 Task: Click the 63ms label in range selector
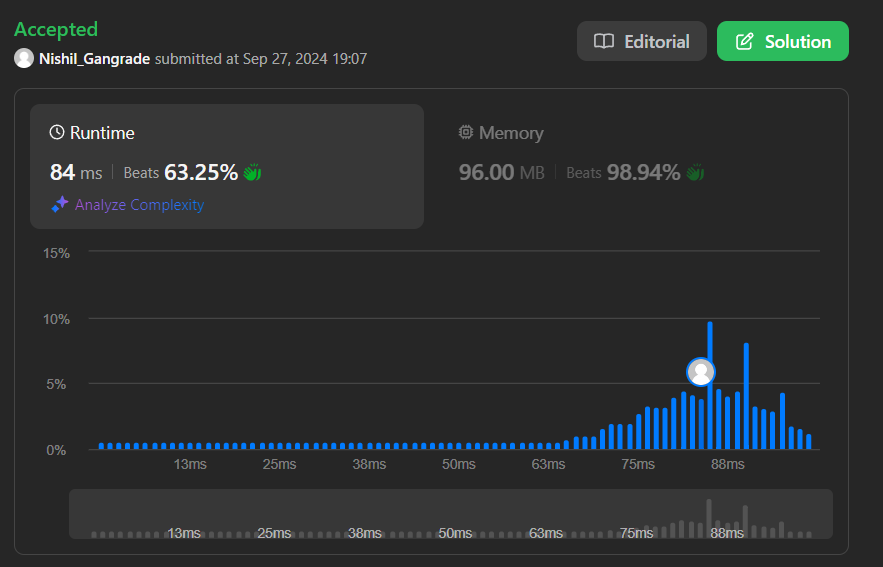point(546,533)
